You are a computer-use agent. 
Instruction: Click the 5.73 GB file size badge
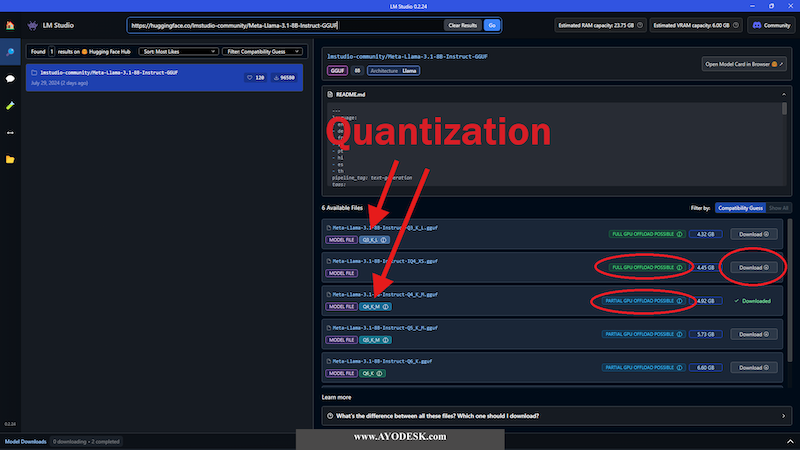point(706,334)
